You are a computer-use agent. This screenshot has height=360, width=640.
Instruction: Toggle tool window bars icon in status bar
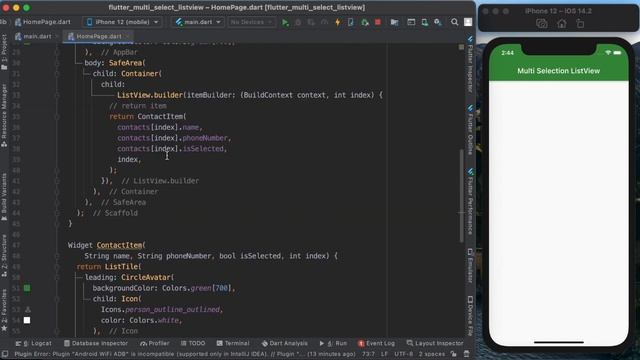pyautogui.click(x=5, y=354)
